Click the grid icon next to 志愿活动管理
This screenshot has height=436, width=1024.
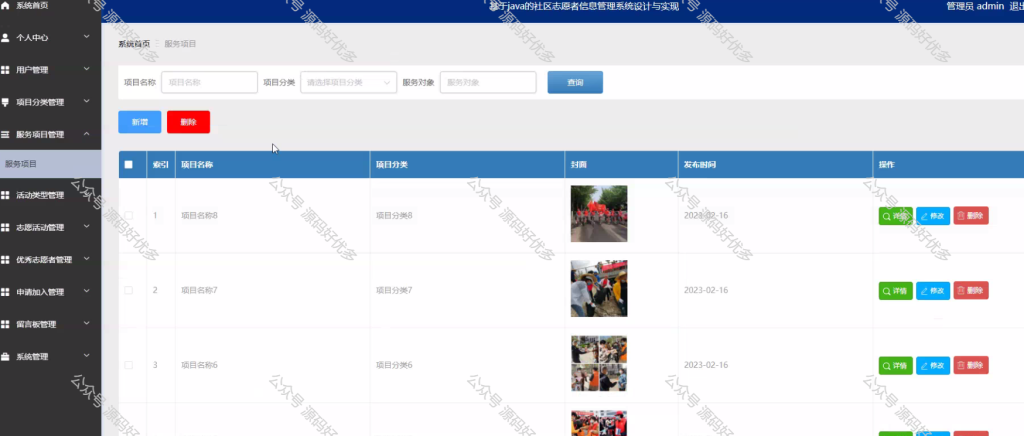point(5,228)
